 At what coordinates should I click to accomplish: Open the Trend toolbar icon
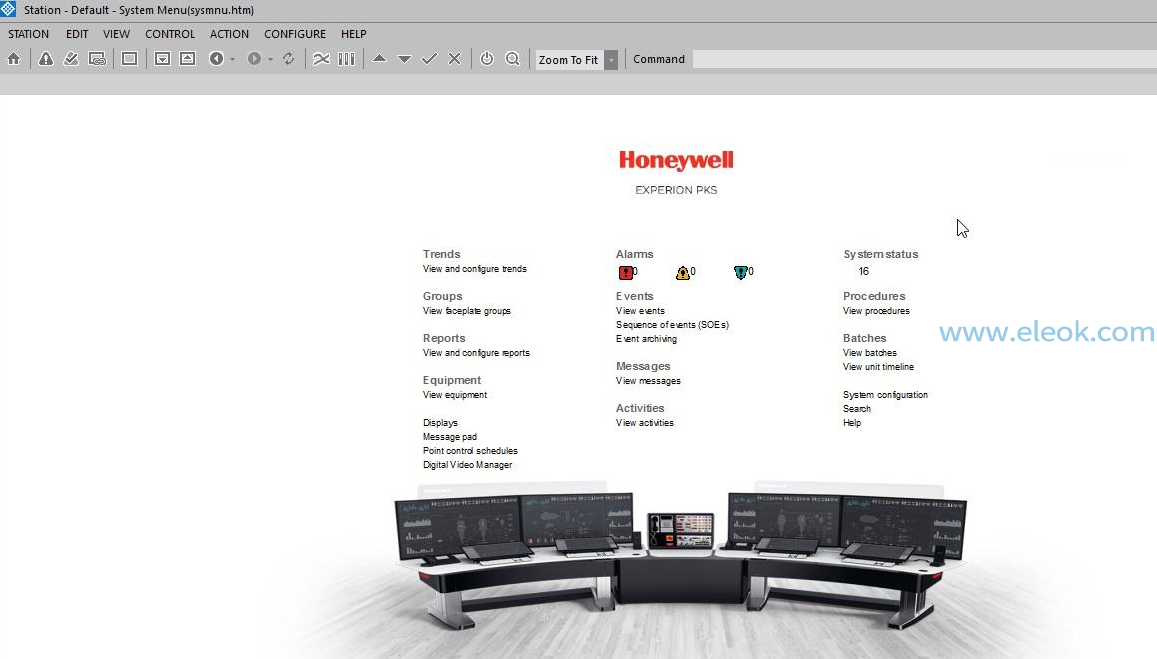pyautogui.click(x=321, y=59)
